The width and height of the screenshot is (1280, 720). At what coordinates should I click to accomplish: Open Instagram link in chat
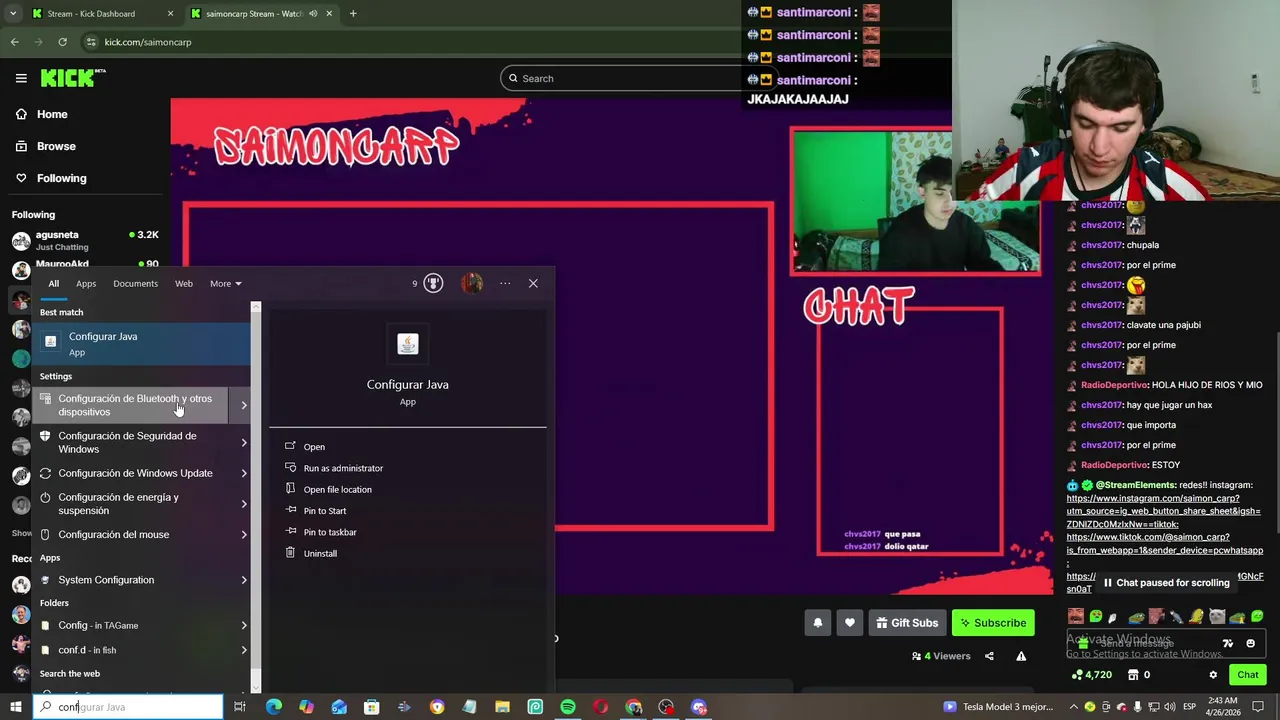tap(1163, 511)
